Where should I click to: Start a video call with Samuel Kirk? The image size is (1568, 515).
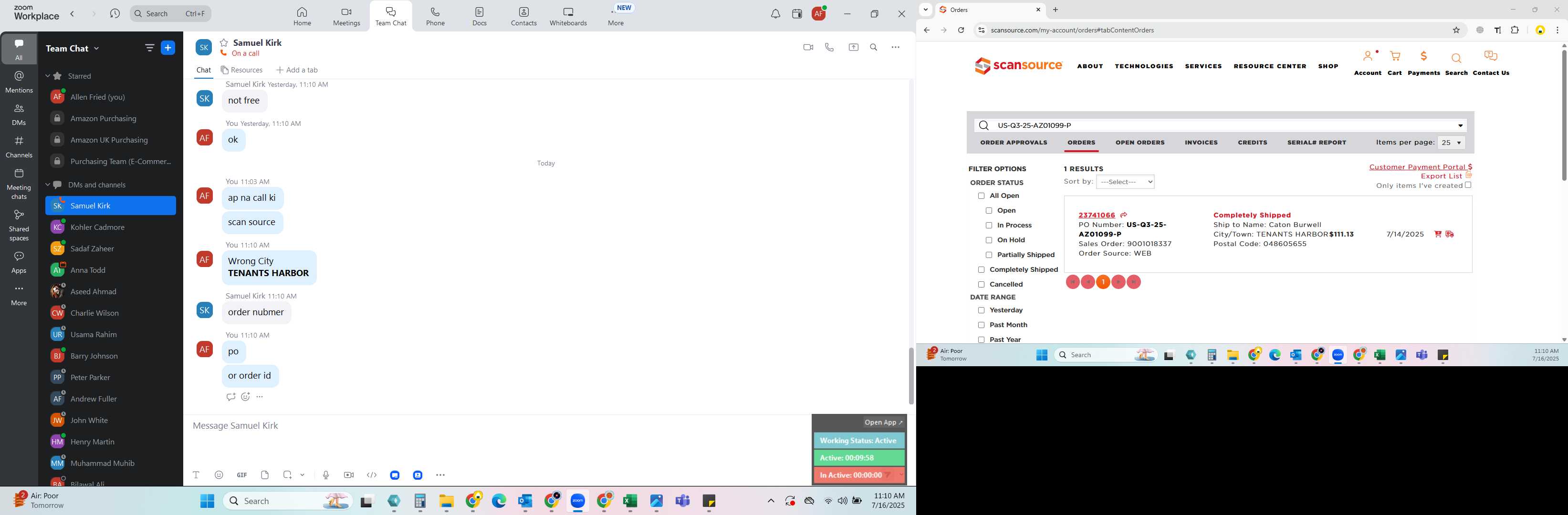point(808,47)
